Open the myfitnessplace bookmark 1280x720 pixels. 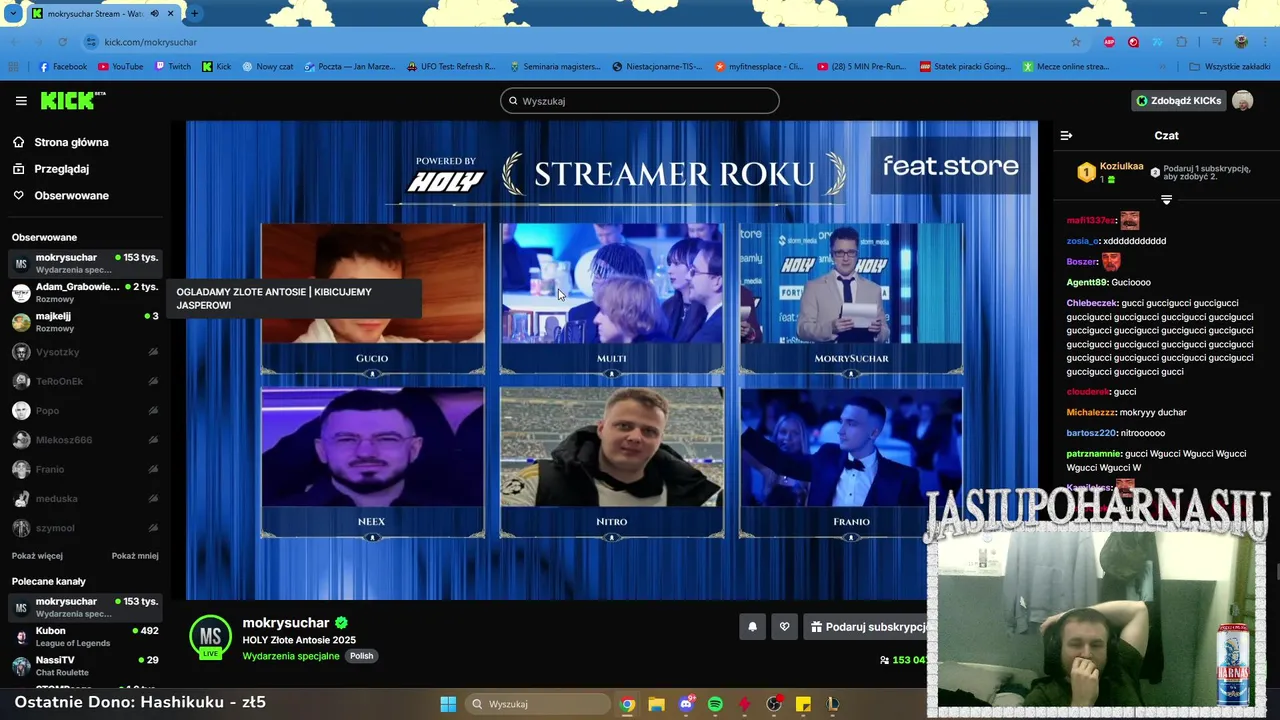759,67
